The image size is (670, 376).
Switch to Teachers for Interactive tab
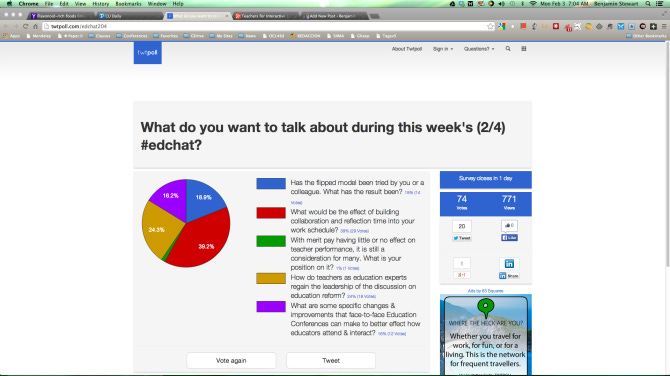tap(265, 16)
